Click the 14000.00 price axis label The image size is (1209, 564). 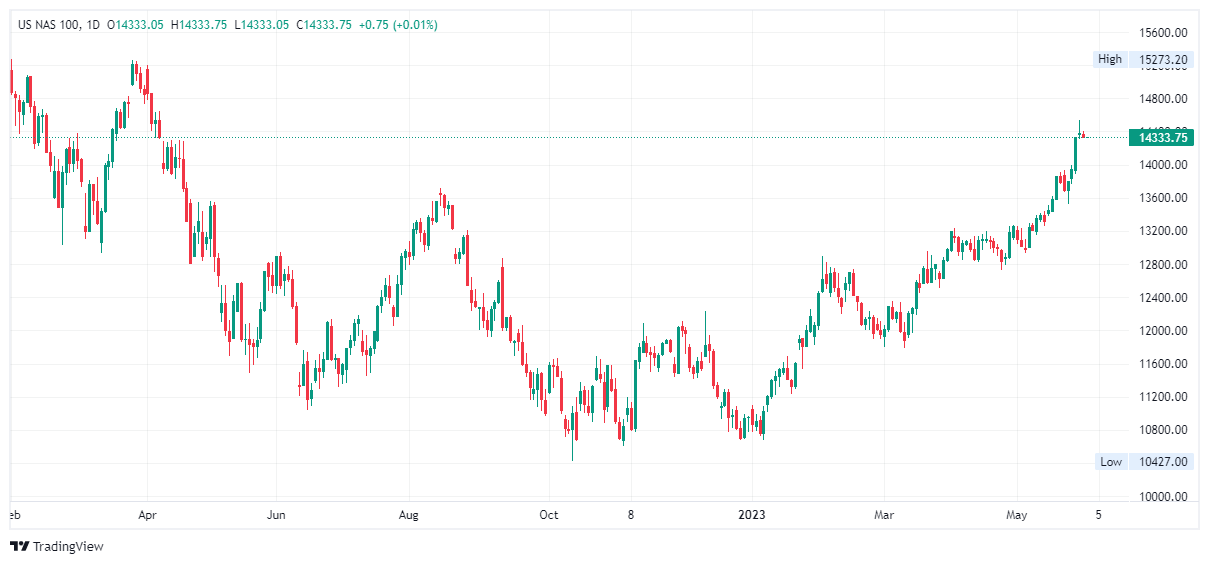(1163, 165)
